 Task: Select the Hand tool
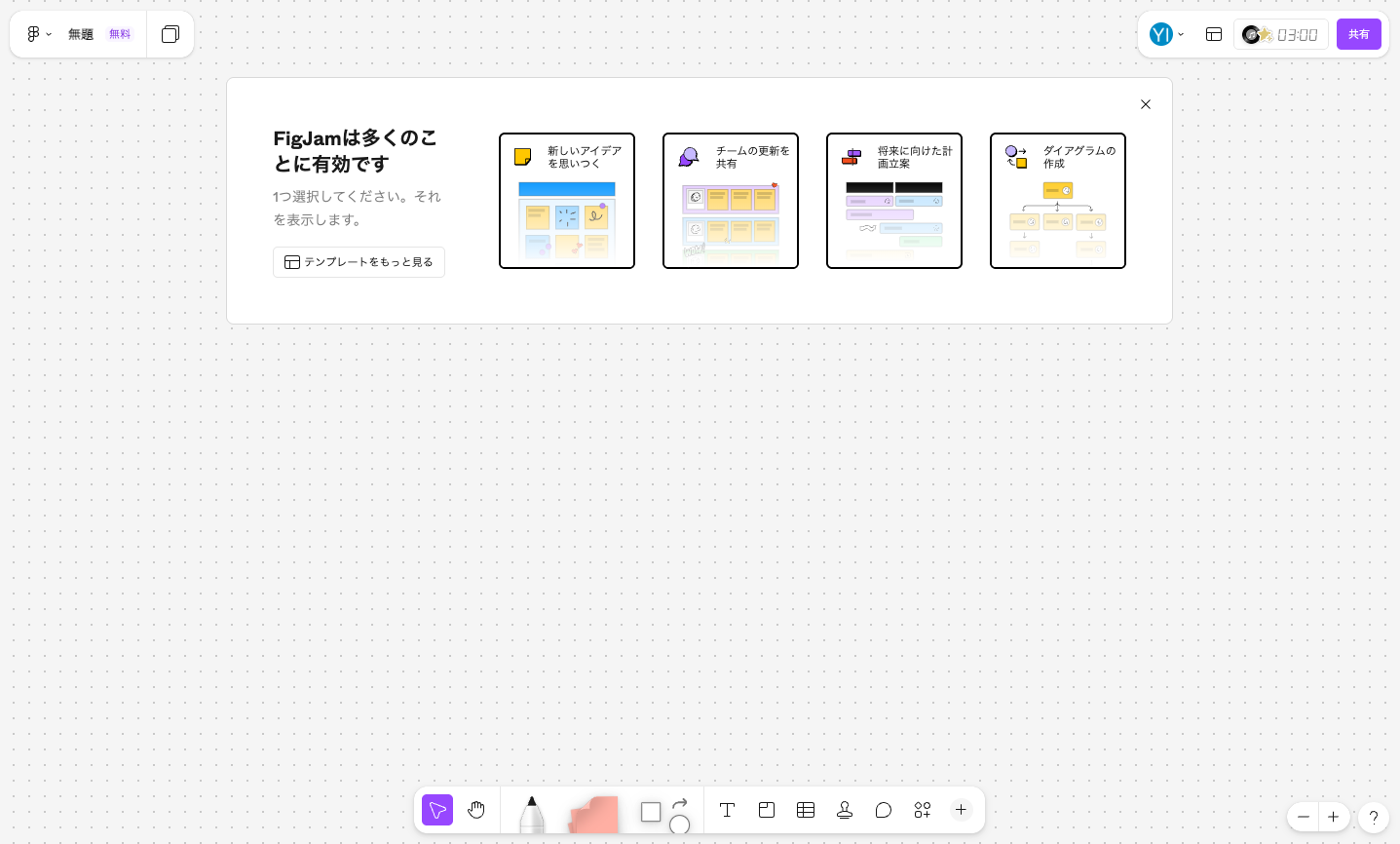coord(476,810)
